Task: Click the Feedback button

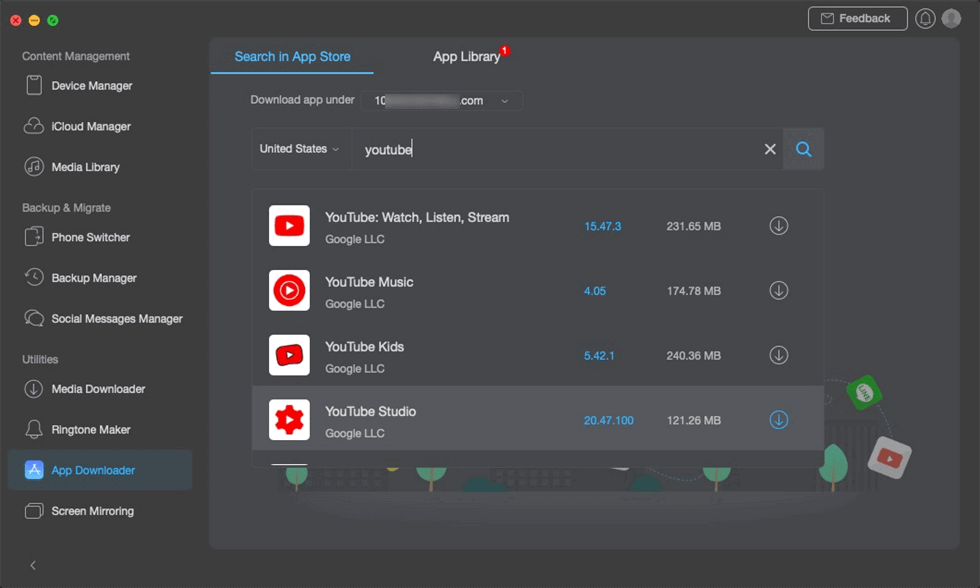Action: click(x=857, y=19)
